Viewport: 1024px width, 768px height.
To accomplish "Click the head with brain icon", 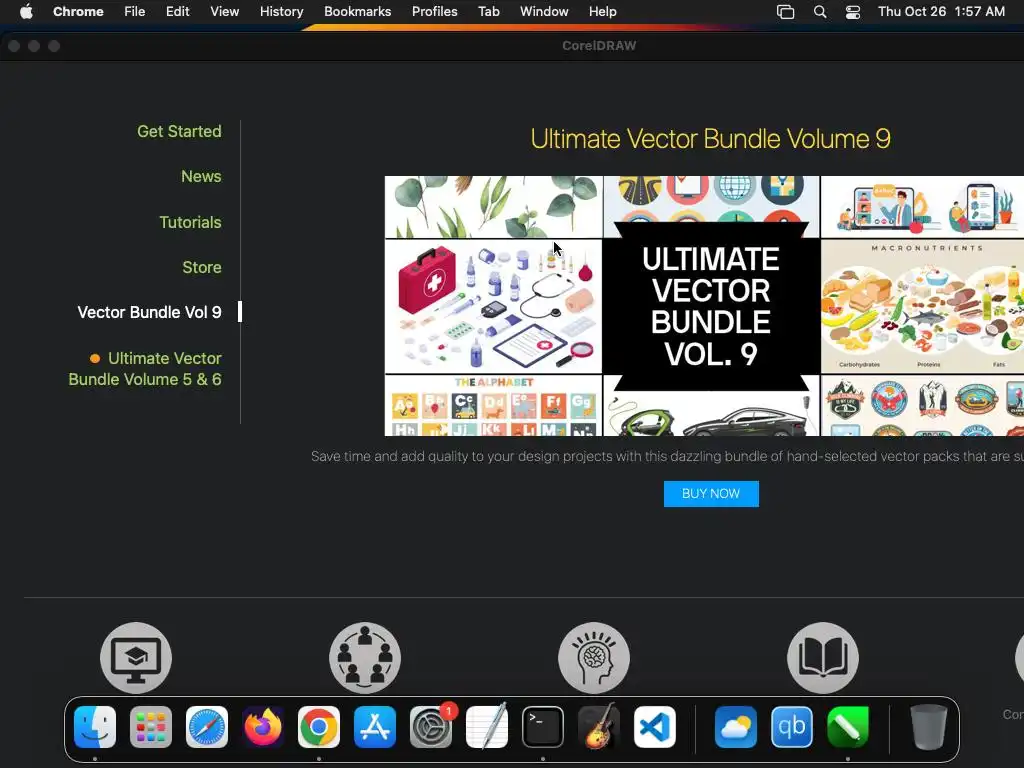I will tap(594, 658).
